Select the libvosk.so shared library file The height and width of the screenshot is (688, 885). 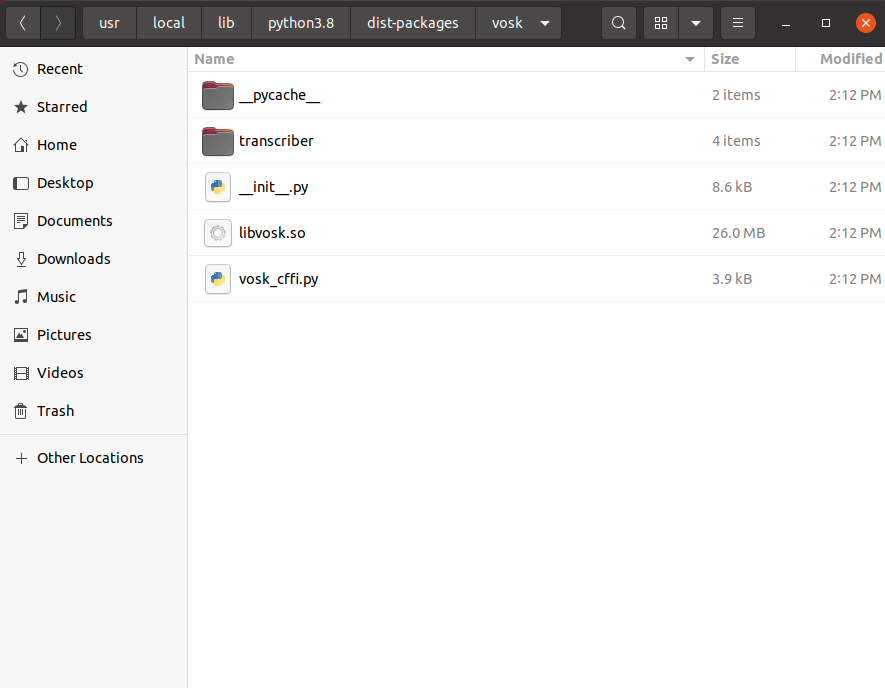271,233
